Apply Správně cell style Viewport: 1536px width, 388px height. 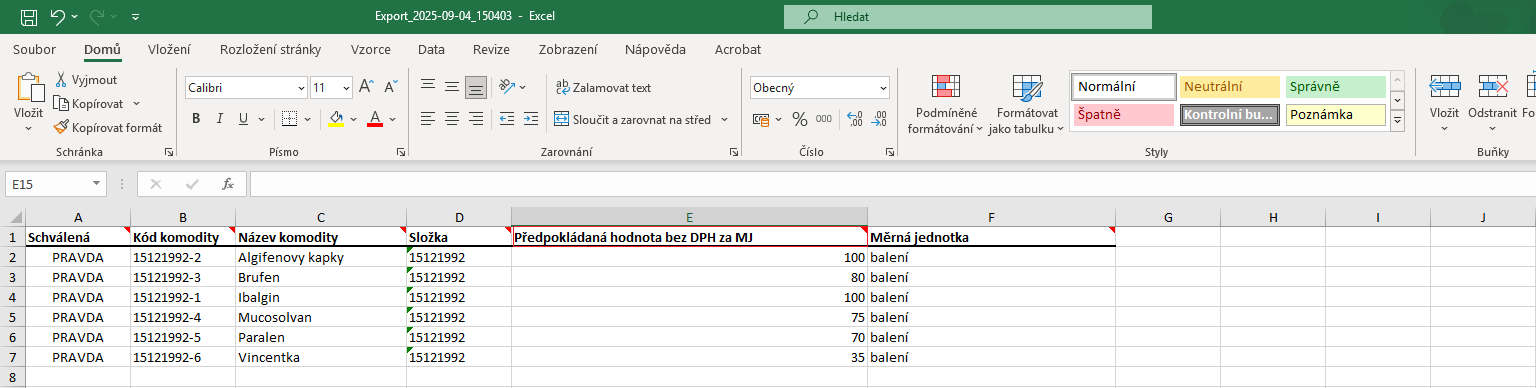coord(1335,87)
